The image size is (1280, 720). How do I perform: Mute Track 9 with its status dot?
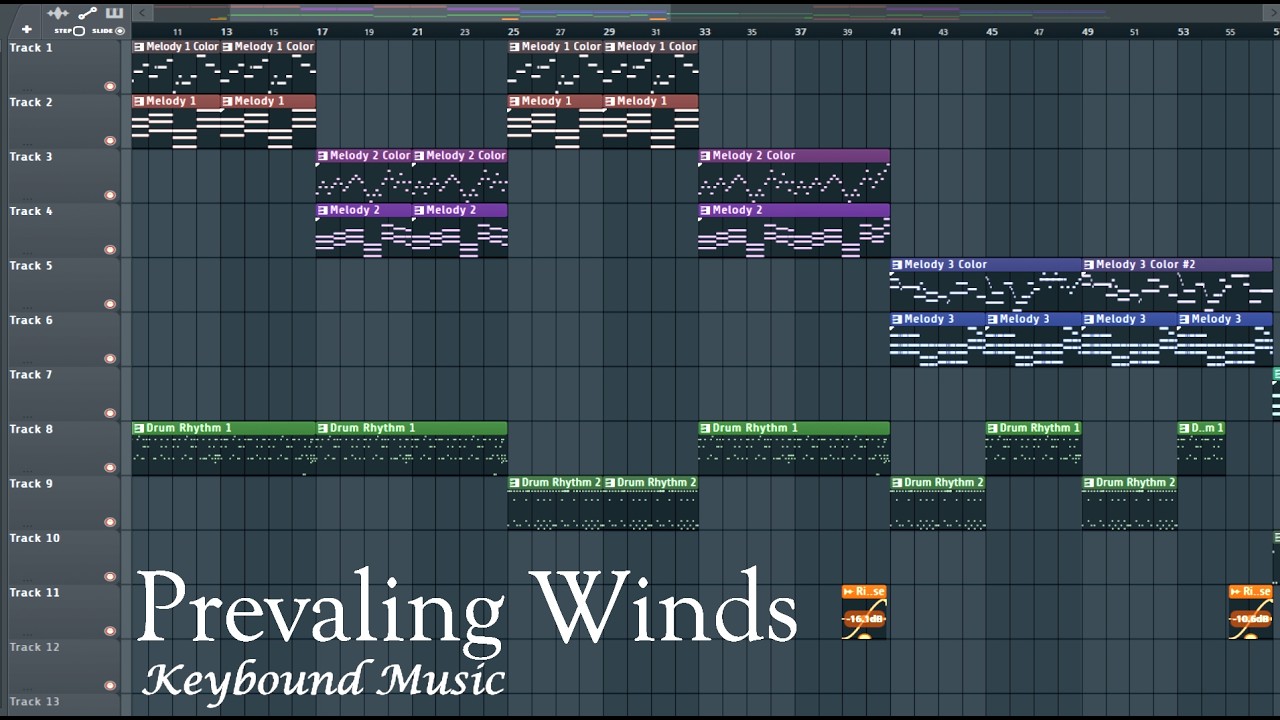[110, 522]
